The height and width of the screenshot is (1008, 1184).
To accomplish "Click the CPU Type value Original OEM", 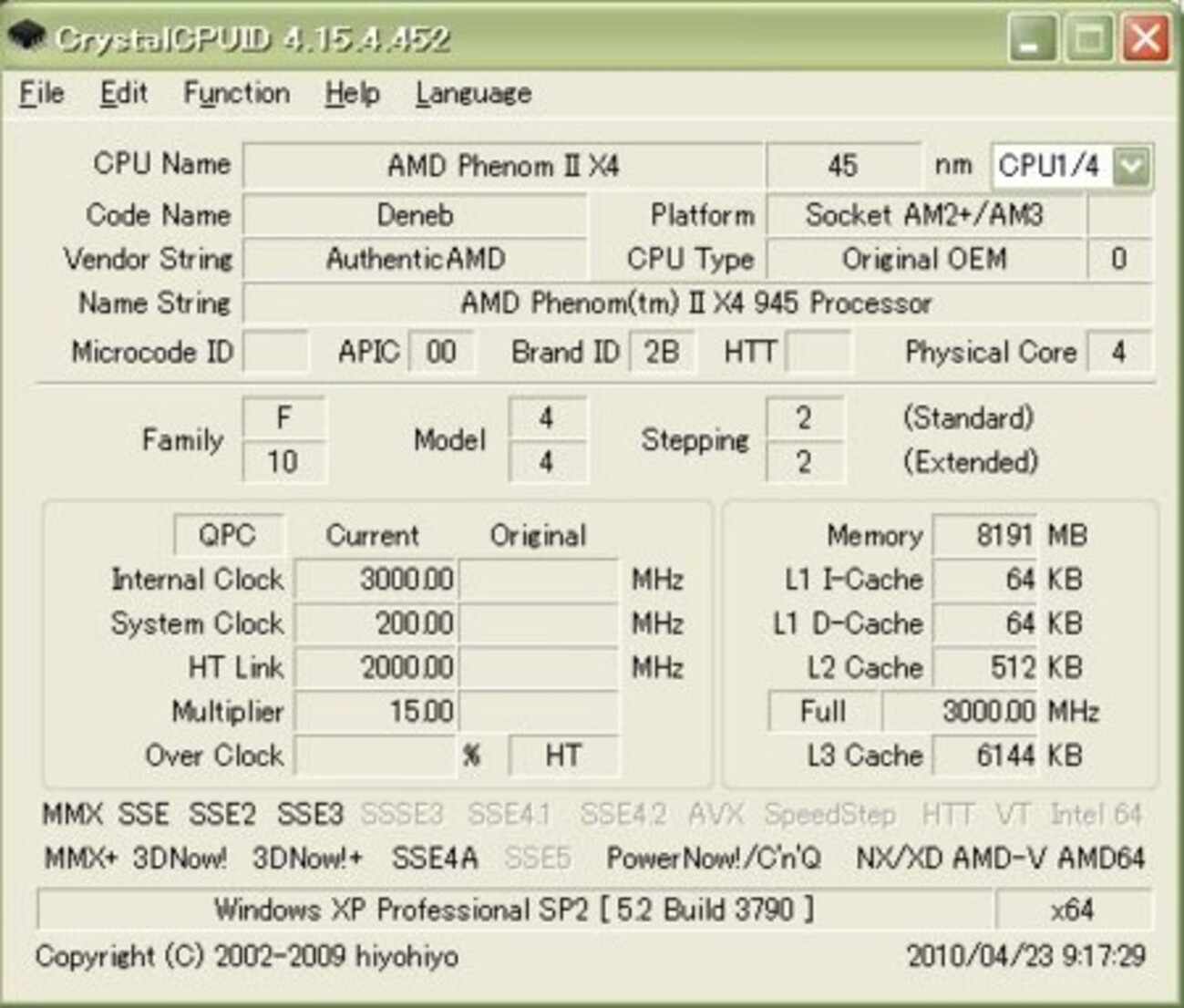I will point(925,259).
